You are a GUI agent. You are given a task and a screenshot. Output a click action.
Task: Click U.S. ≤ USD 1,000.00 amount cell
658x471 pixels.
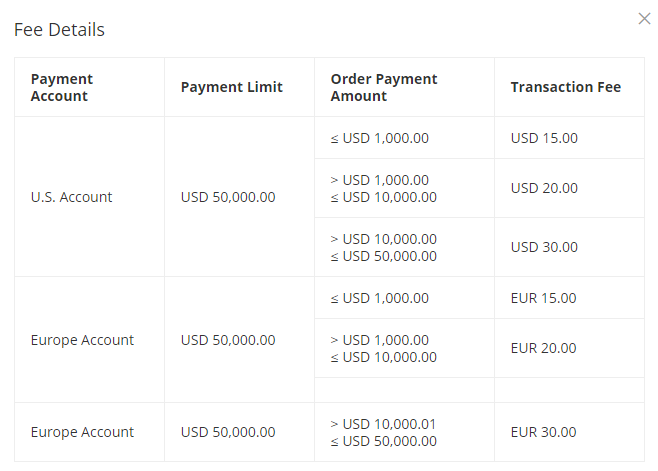click(404, 138)
